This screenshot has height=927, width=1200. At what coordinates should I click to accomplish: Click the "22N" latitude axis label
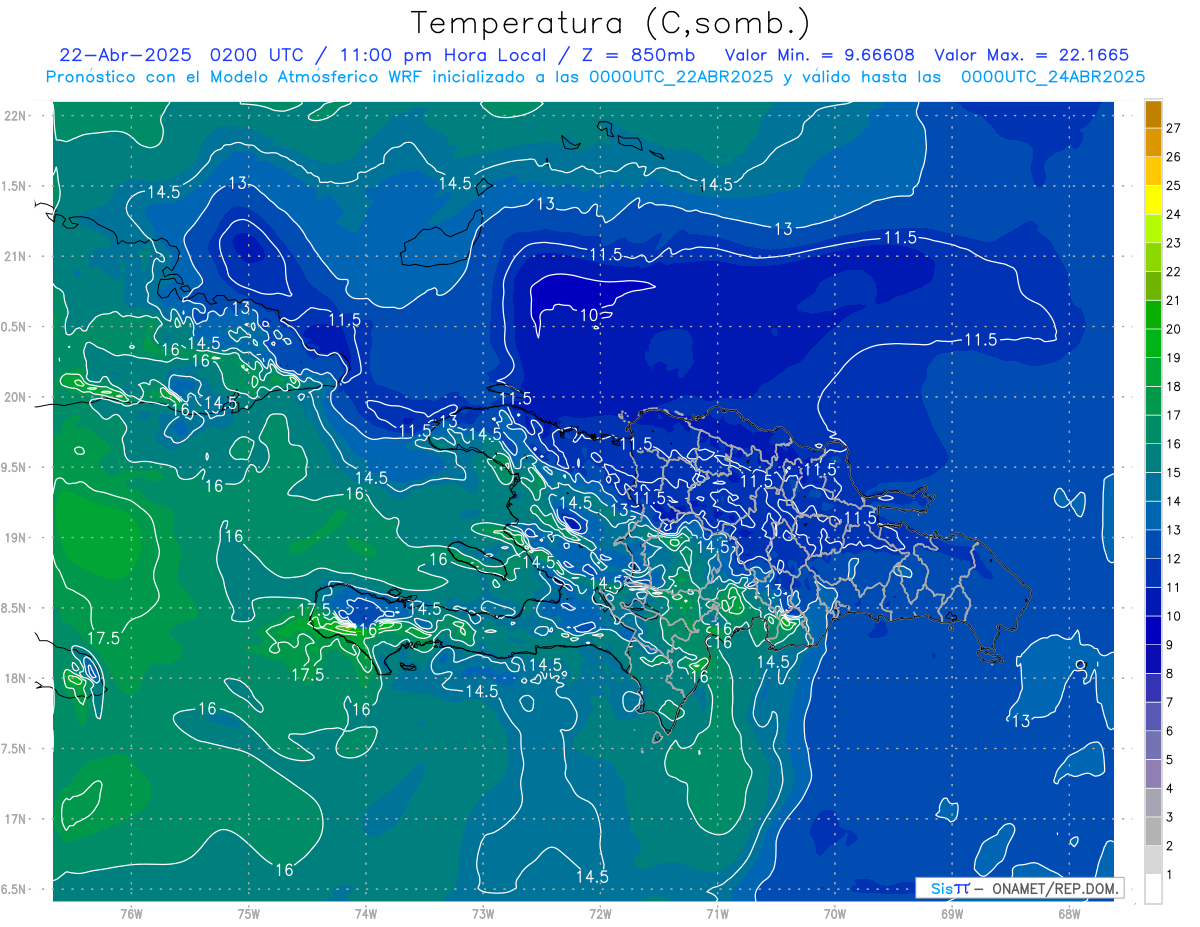[x=15, y=115]
